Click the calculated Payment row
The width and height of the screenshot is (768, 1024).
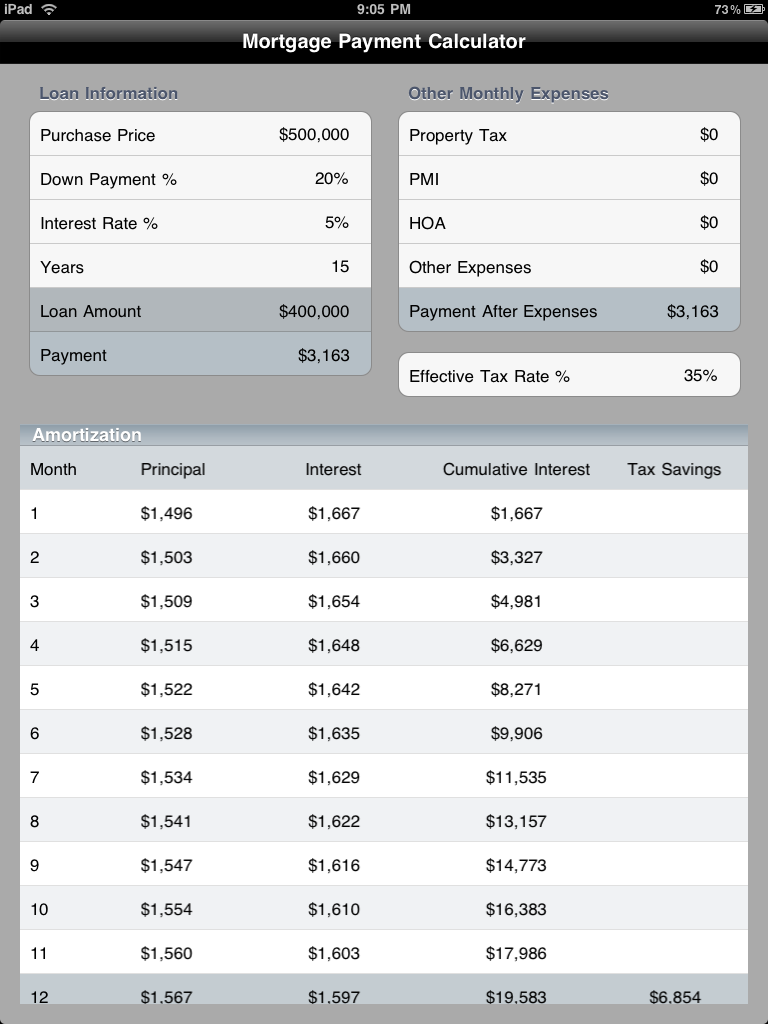pyautogui.click(x=200, y=355)
